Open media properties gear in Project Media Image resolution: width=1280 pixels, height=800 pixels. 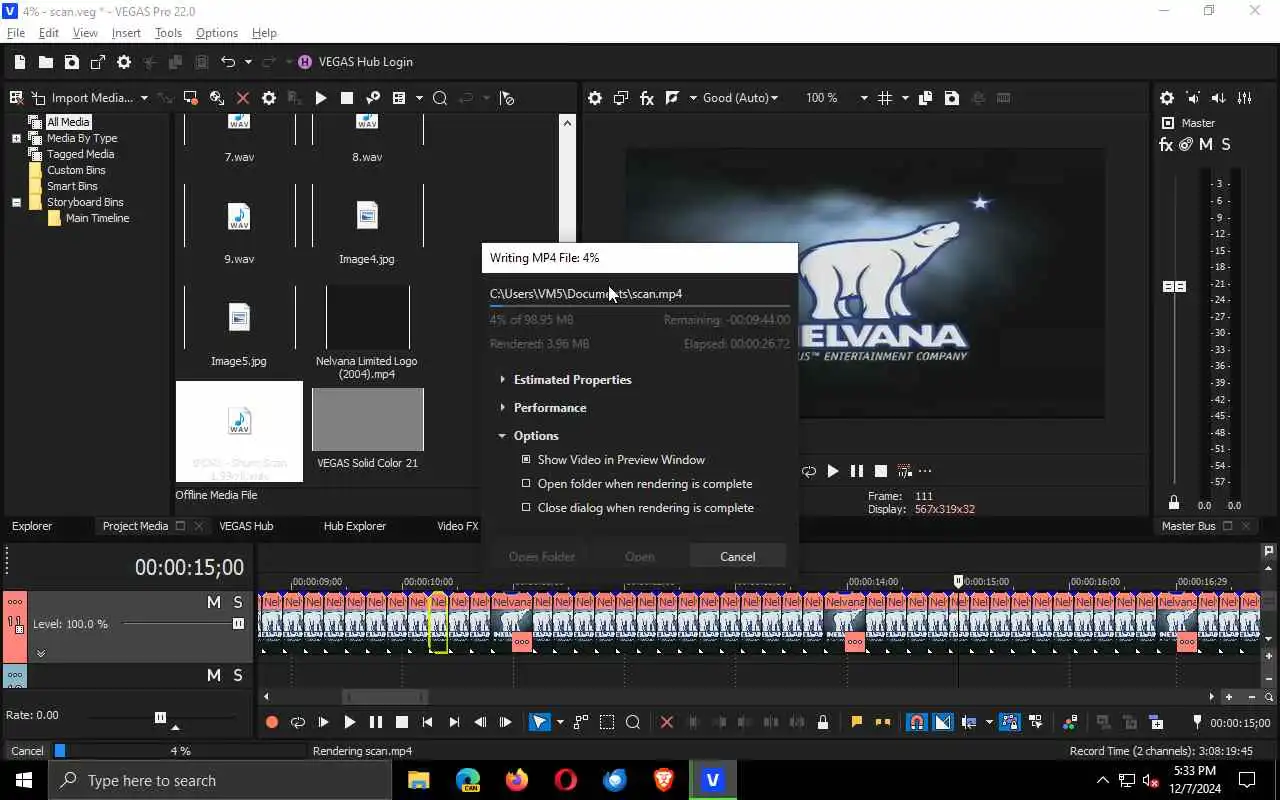(269, 98)
